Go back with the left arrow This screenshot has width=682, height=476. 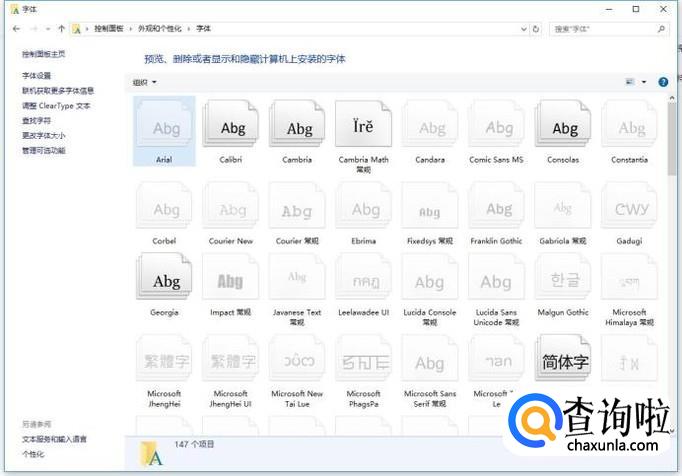[17, 29]
